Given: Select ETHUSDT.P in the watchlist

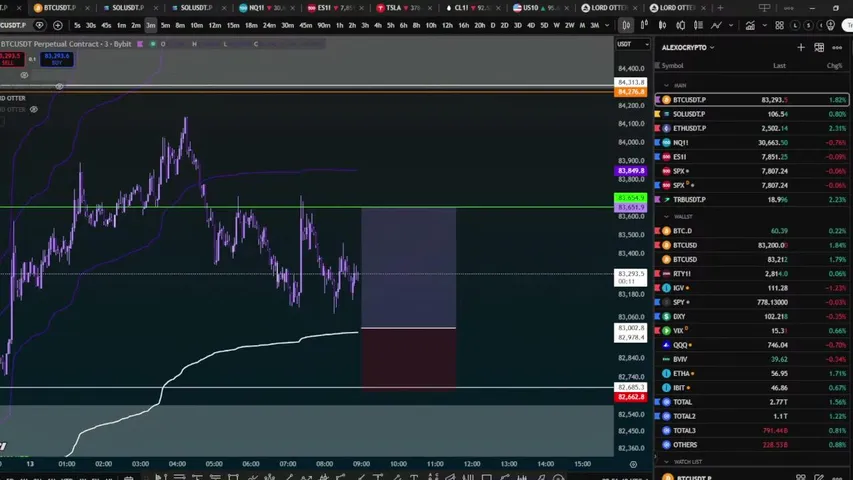Looking at the screenshot, I should coord(751,128).
